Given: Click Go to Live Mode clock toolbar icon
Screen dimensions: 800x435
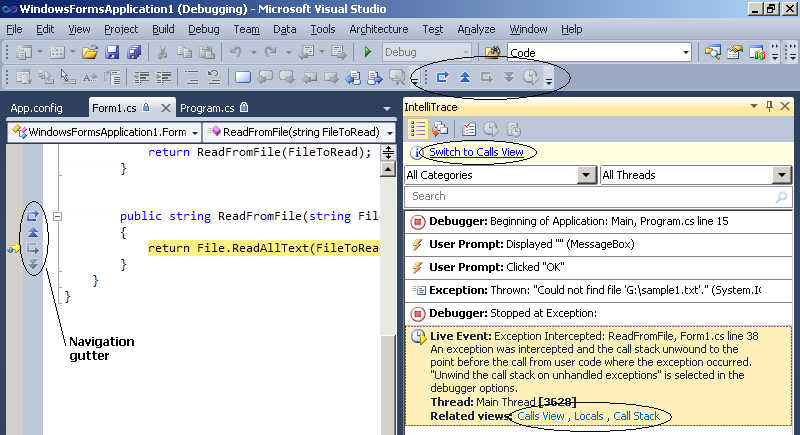Looking at the screenshot, I should coord(531,78).
